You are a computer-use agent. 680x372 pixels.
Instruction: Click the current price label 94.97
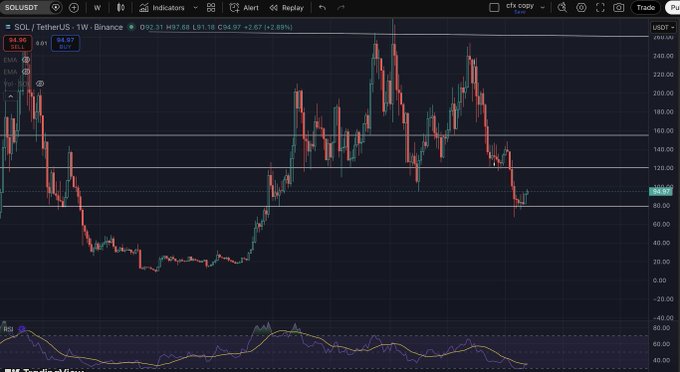pyautogui.click(x=660, y=191)
